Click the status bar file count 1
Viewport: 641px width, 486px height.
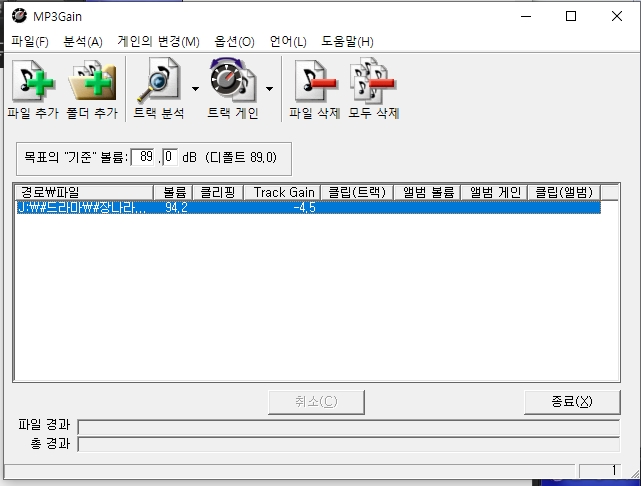click(600, 471)
